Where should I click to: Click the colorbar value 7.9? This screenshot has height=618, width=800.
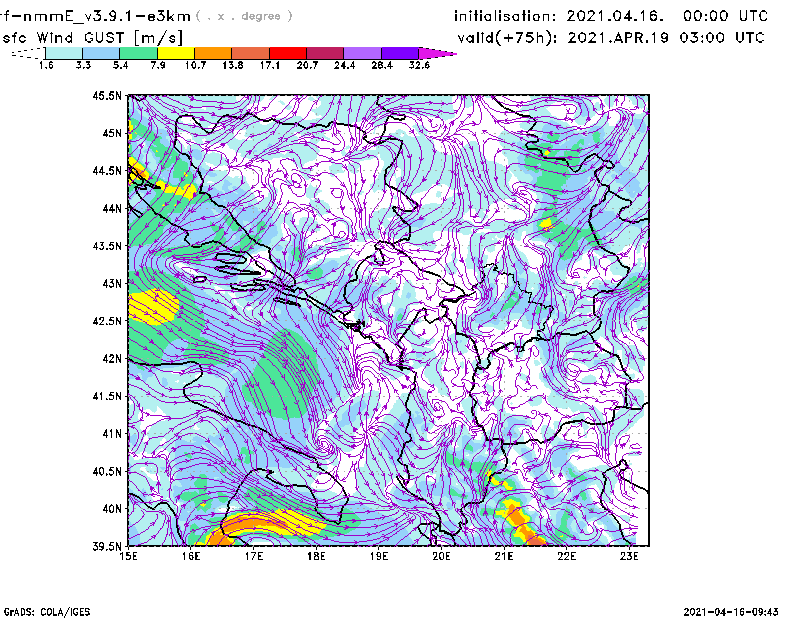[x=158, y=65]
